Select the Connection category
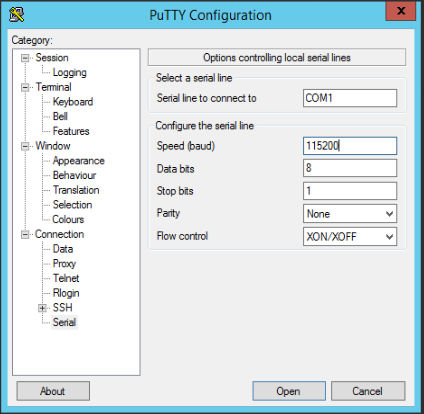424x414 pixels. pos(59,234)
